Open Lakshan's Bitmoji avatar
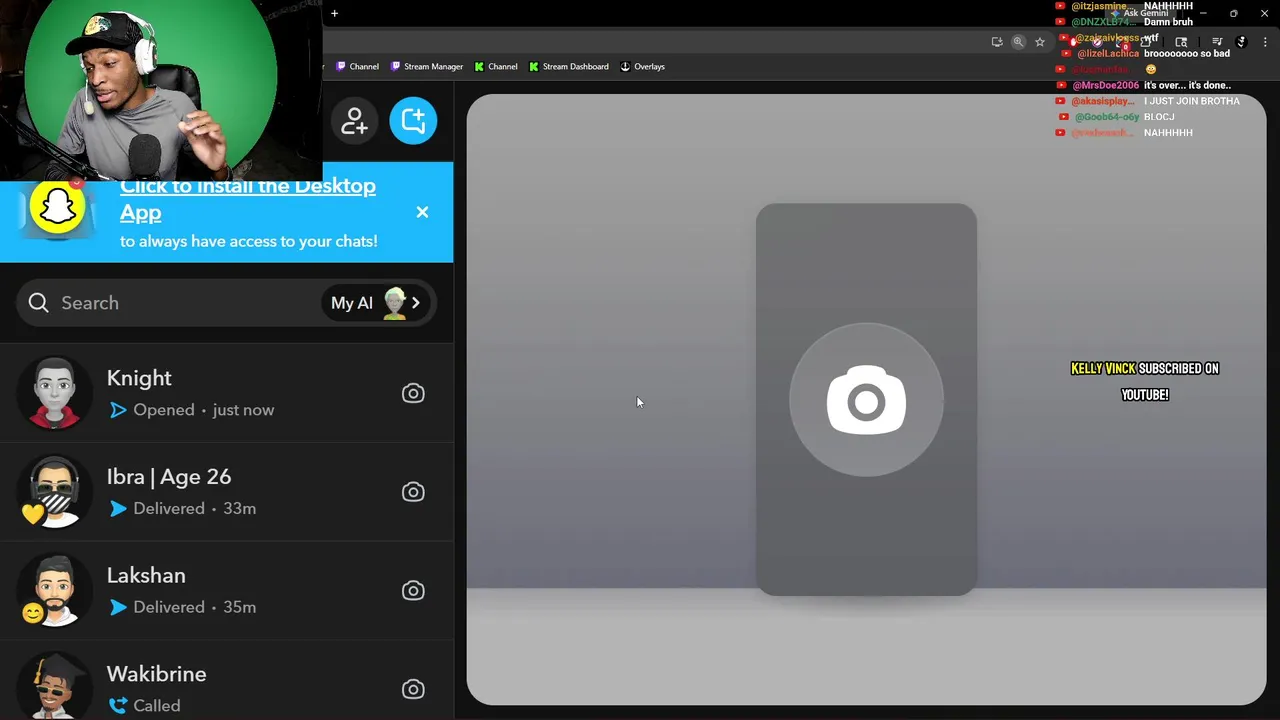 tap(54, 590)
